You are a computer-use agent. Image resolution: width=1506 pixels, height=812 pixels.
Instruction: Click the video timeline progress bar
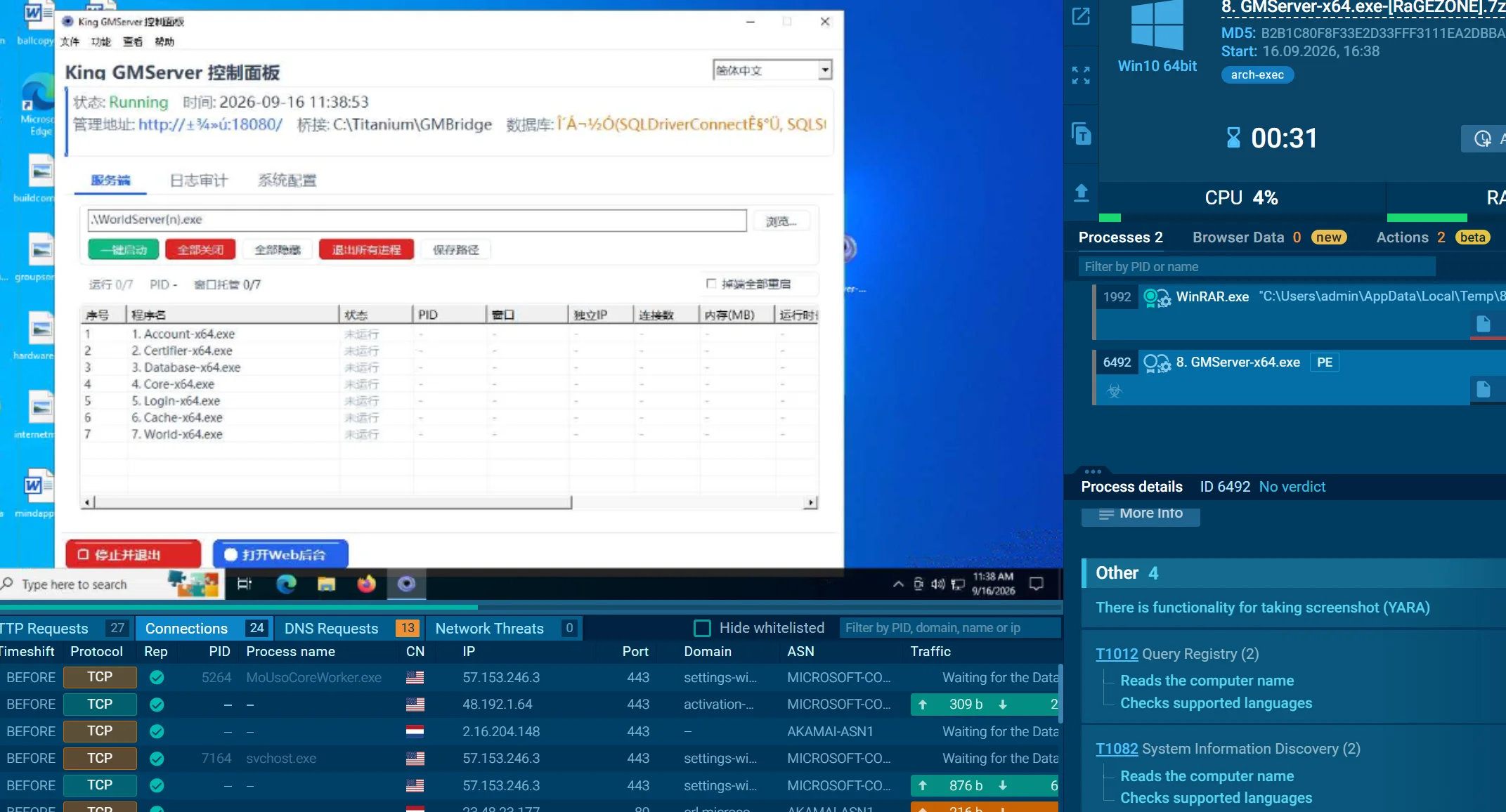[x=531, y=606]
